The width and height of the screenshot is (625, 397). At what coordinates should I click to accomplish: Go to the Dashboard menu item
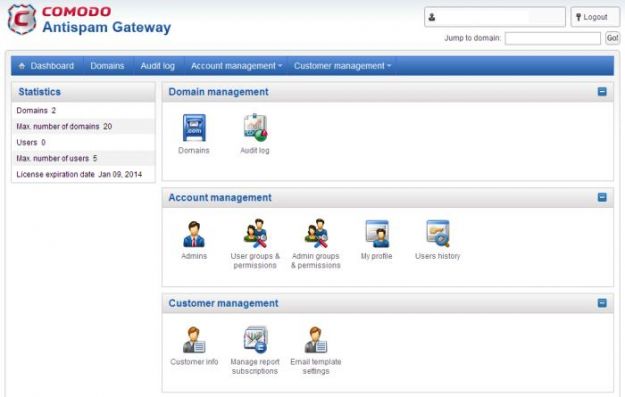[47, 66]
